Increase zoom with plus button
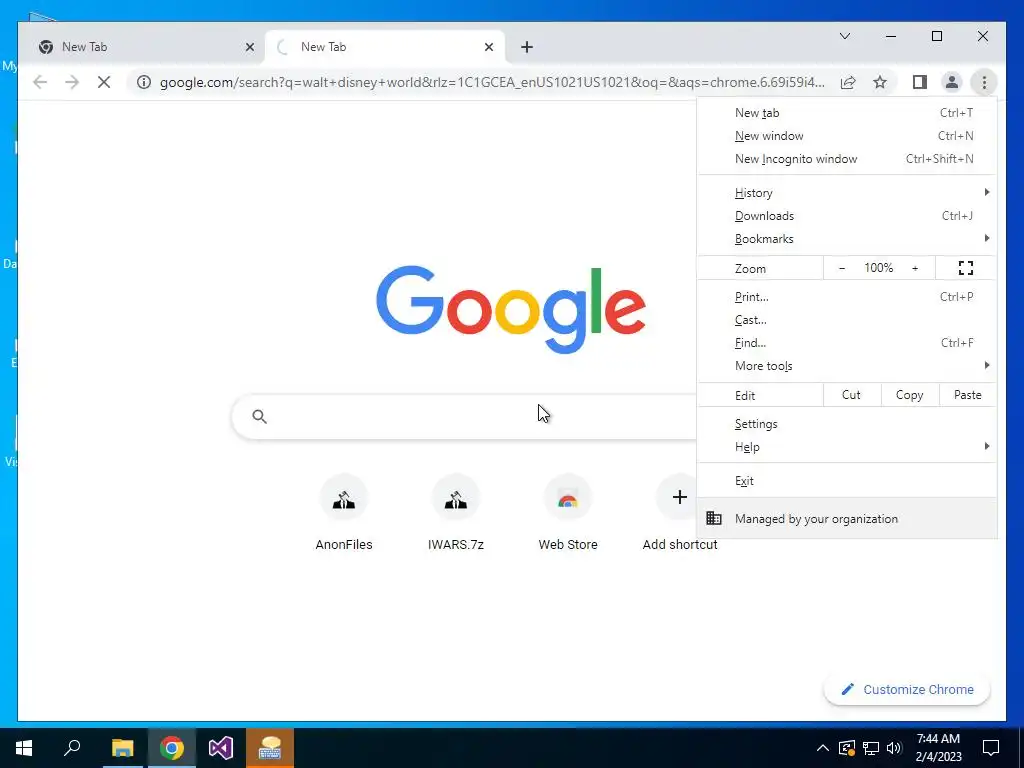 coord(915,268)
